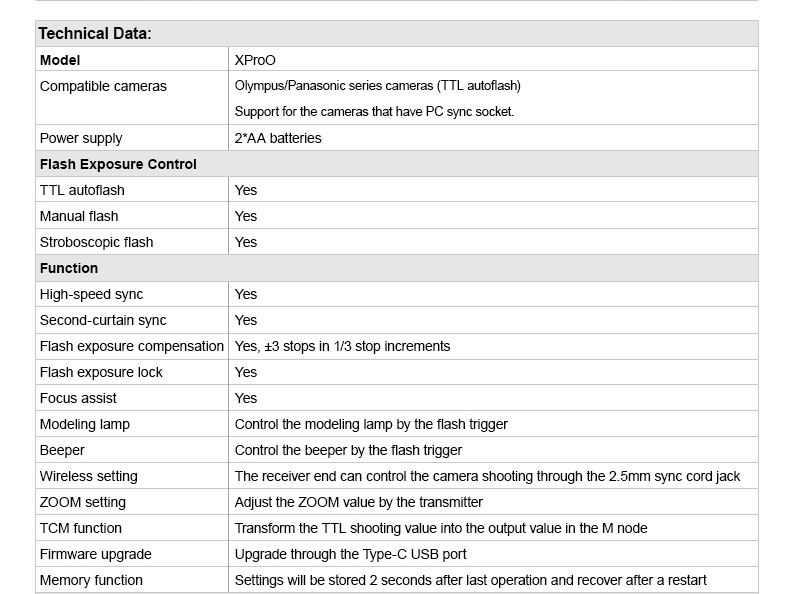Select the Type-C USB port upgrade text
This screenshot has height=594, width=790.
351,554
